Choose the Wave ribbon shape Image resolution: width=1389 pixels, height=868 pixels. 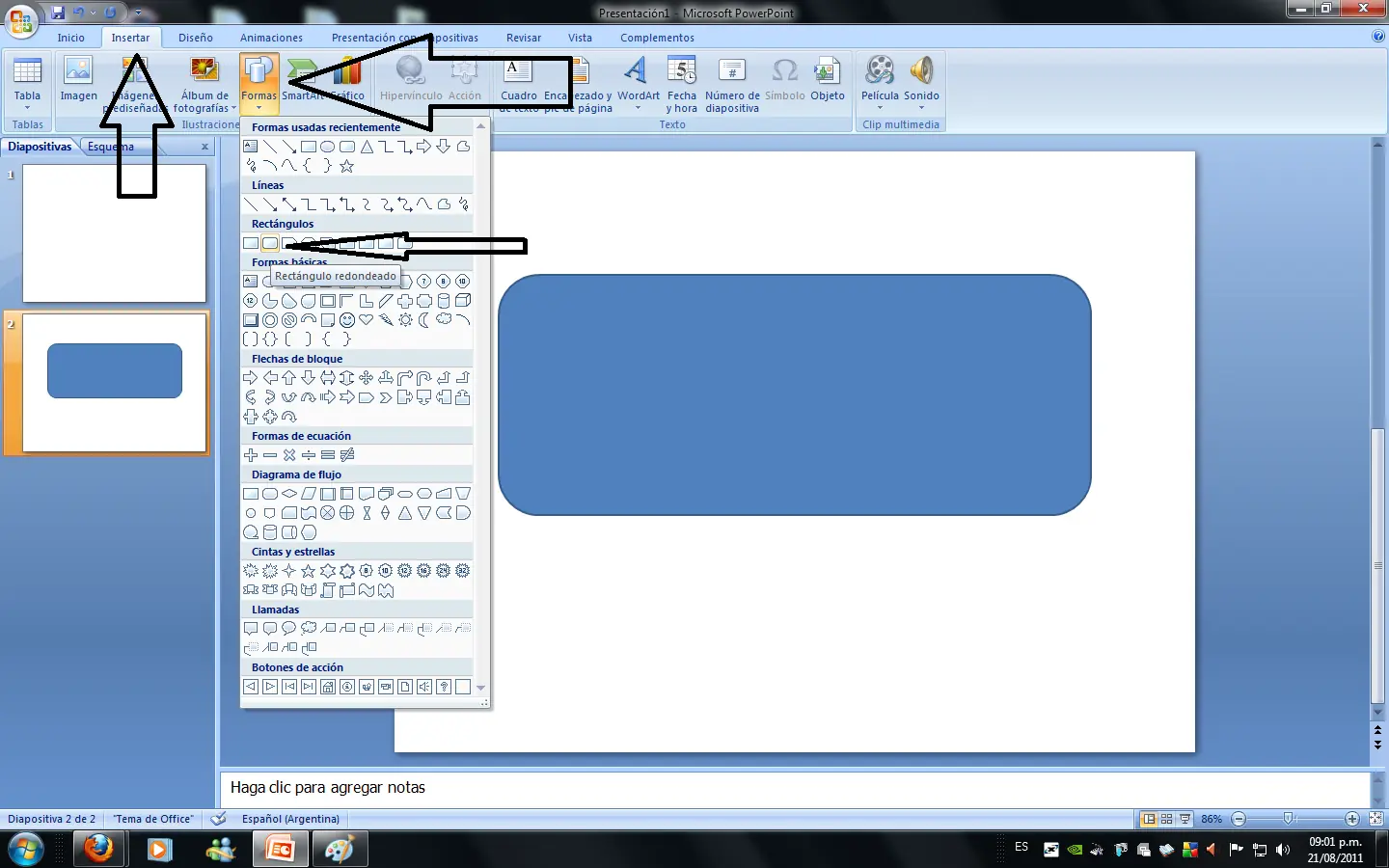coord(367,590)
